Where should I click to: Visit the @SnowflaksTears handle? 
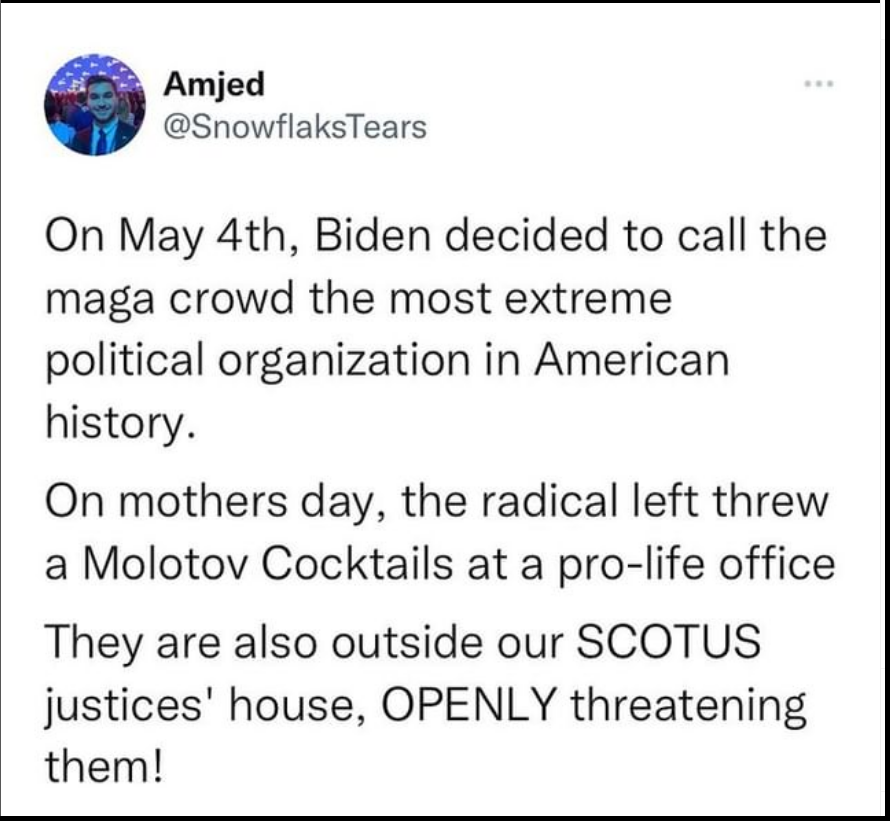click(295, 127)
